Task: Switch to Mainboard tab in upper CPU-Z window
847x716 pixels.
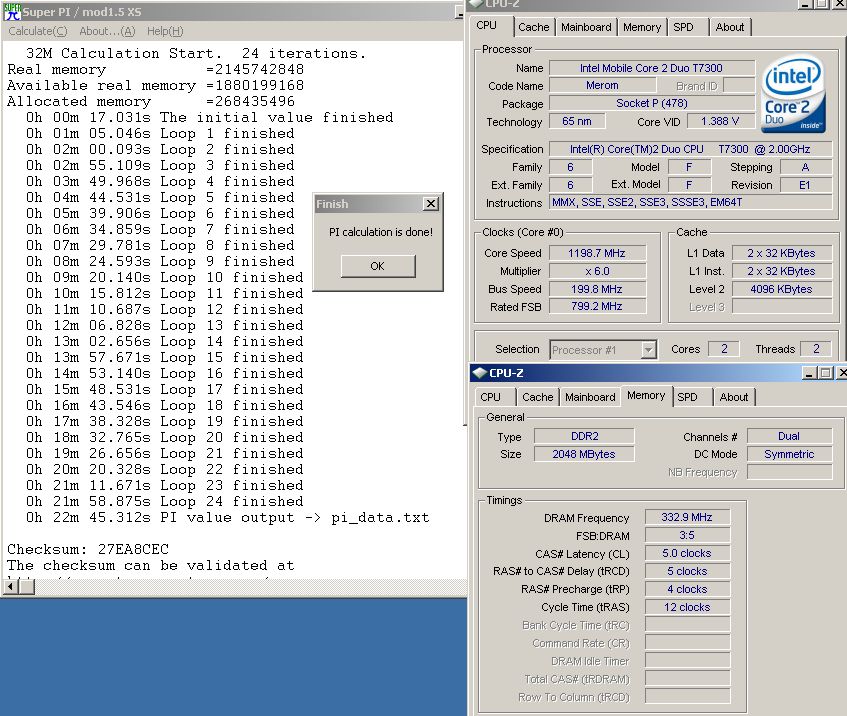Action: tap(586, 27)
